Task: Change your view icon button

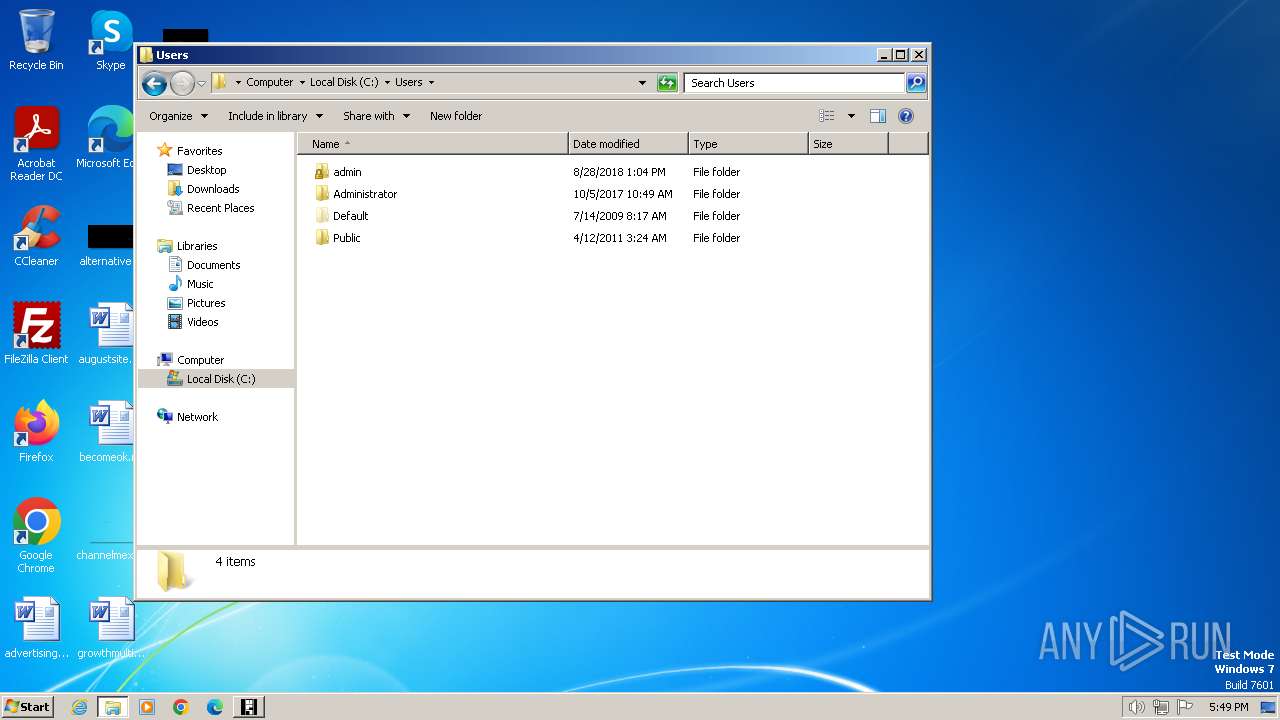Action: (826, 116)
